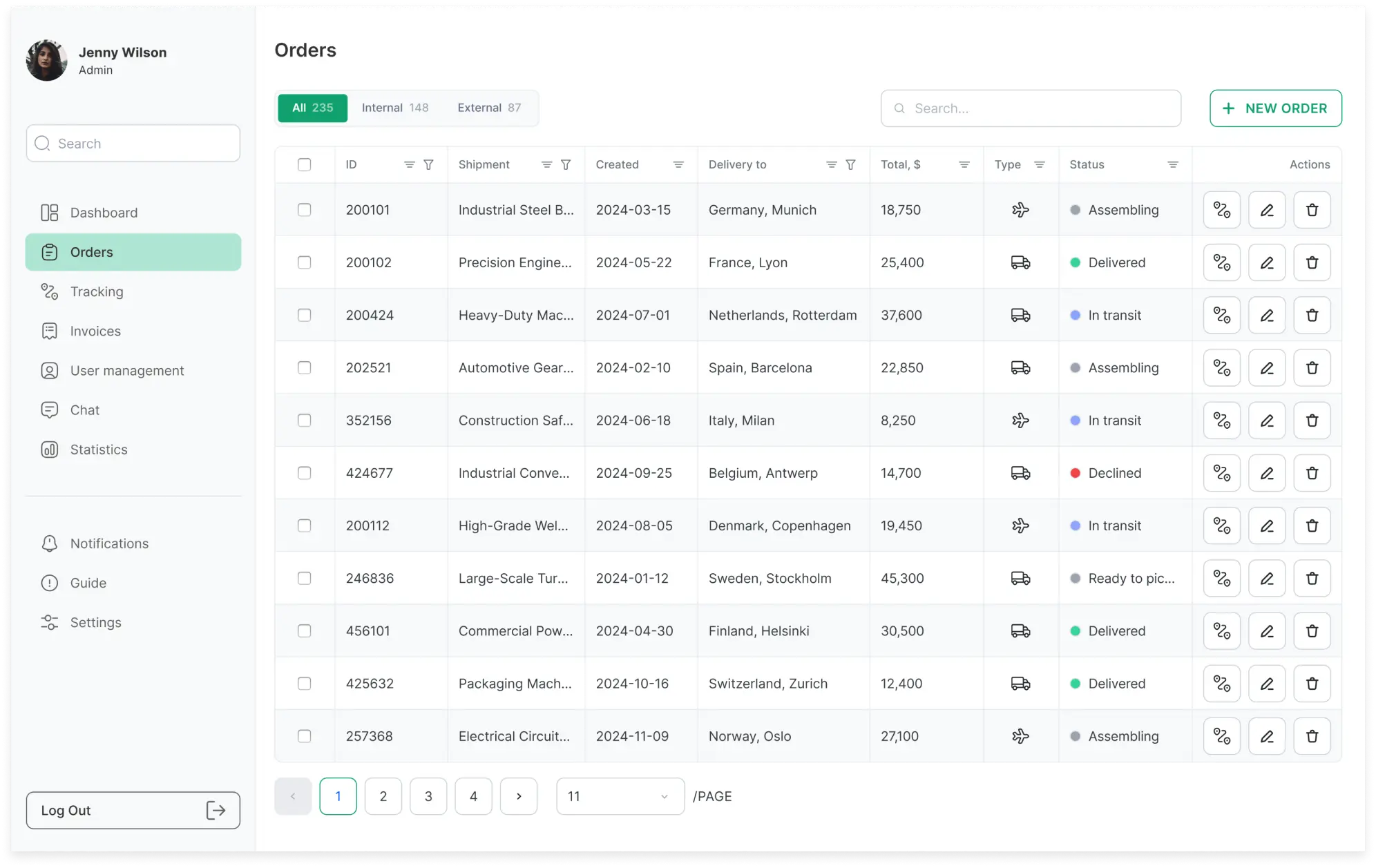1376x868 pixels.
Task: Open the filter dropdown on the Shipment column
Action: click(x=566, y=164)
